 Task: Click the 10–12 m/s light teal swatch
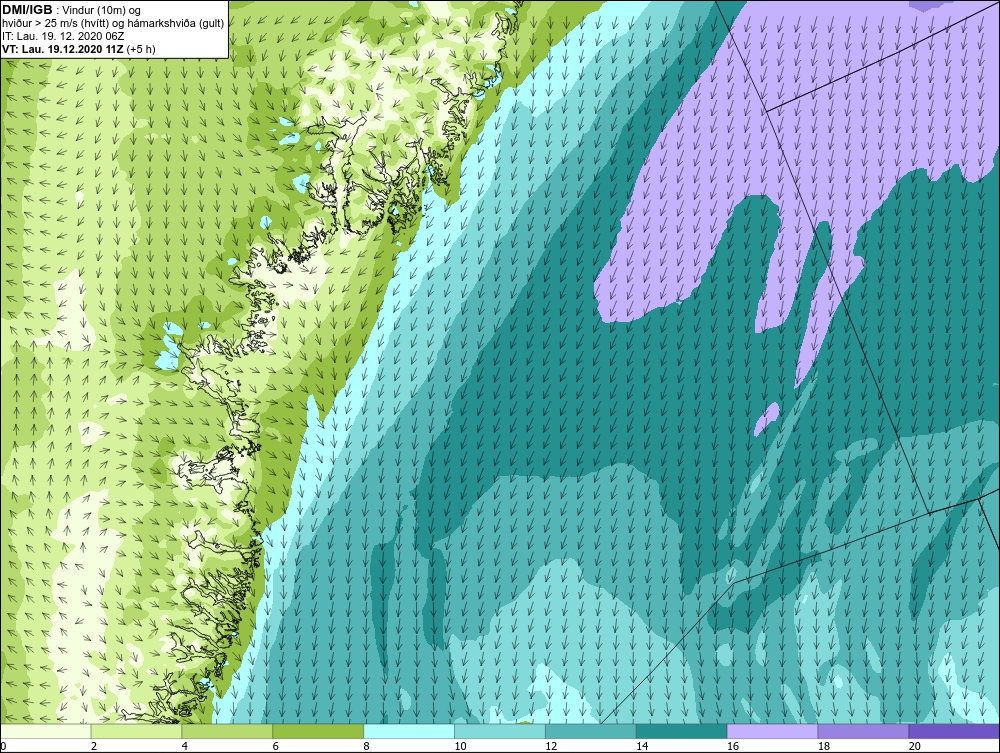pyautogui.click(x=500, y=731)
